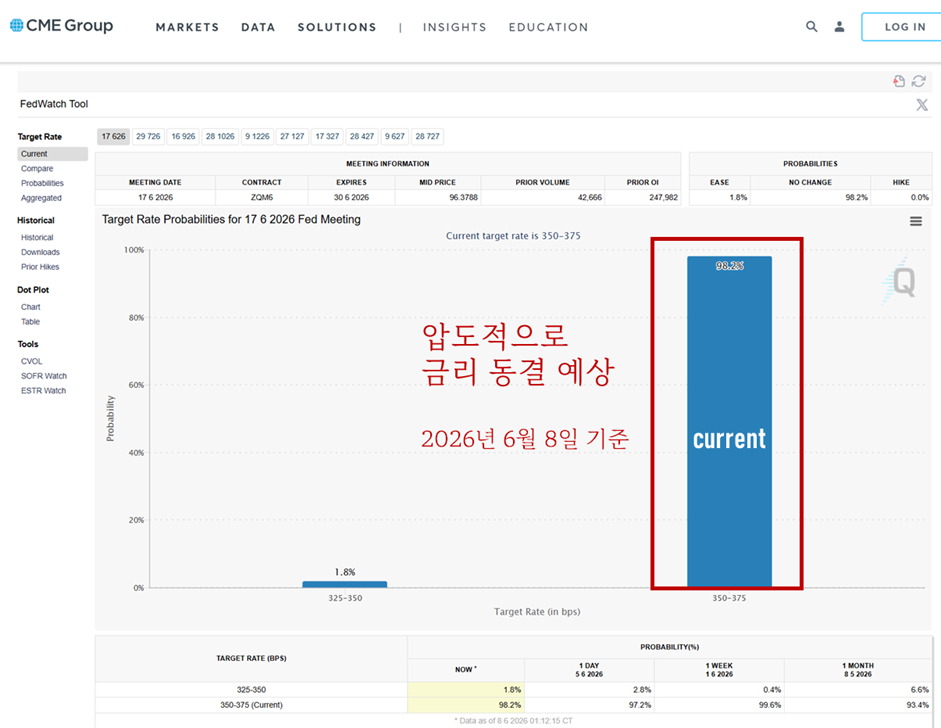
Task: Select the 9 627 meeting tab
Action: click(395, 136)
